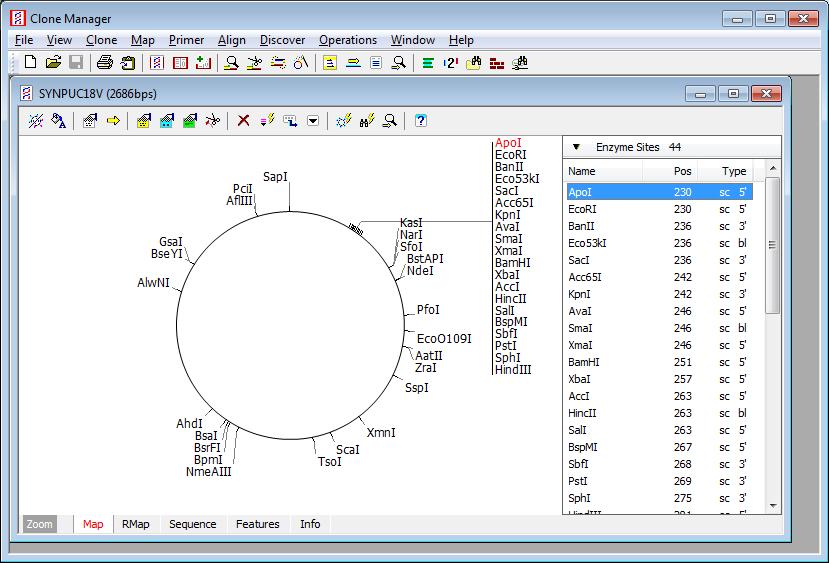This screenshot has height=563, width=829.
Task: Switch to the Features tab
Action: pyautogui.click(x=257, y=524)
